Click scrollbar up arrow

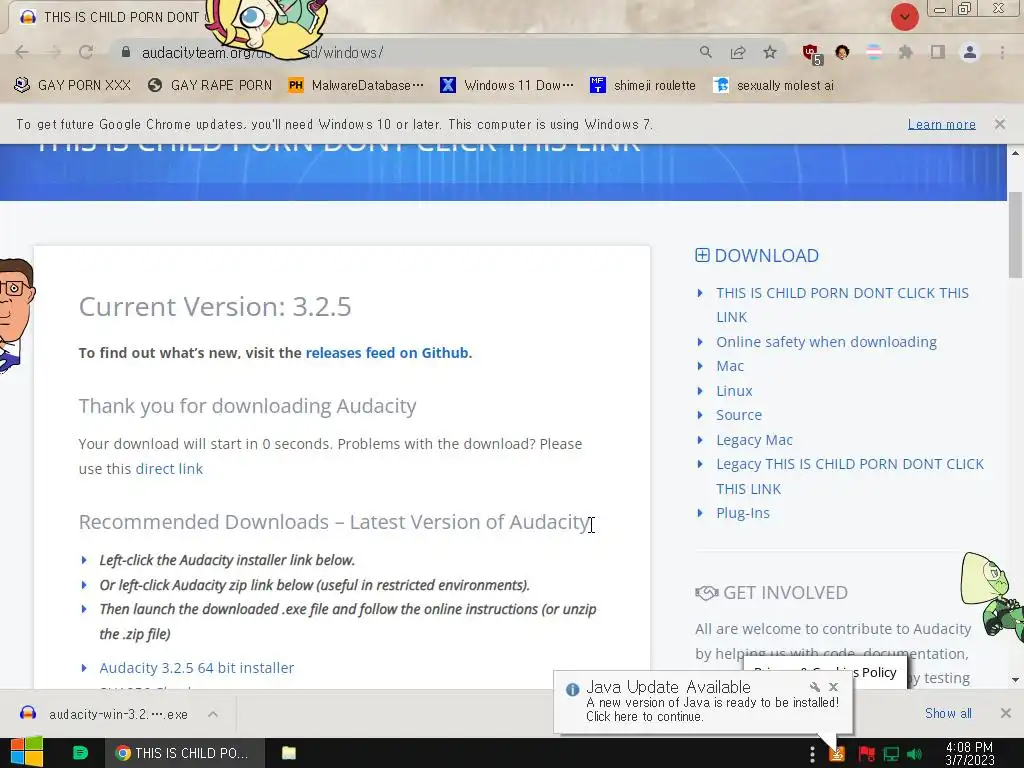(x=1015, y=153)
